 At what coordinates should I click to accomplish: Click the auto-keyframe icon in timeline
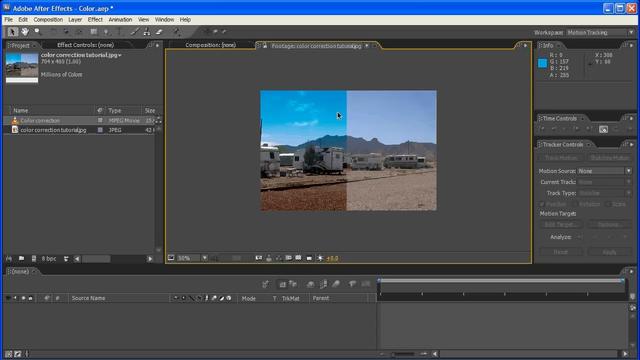(366, 284)
